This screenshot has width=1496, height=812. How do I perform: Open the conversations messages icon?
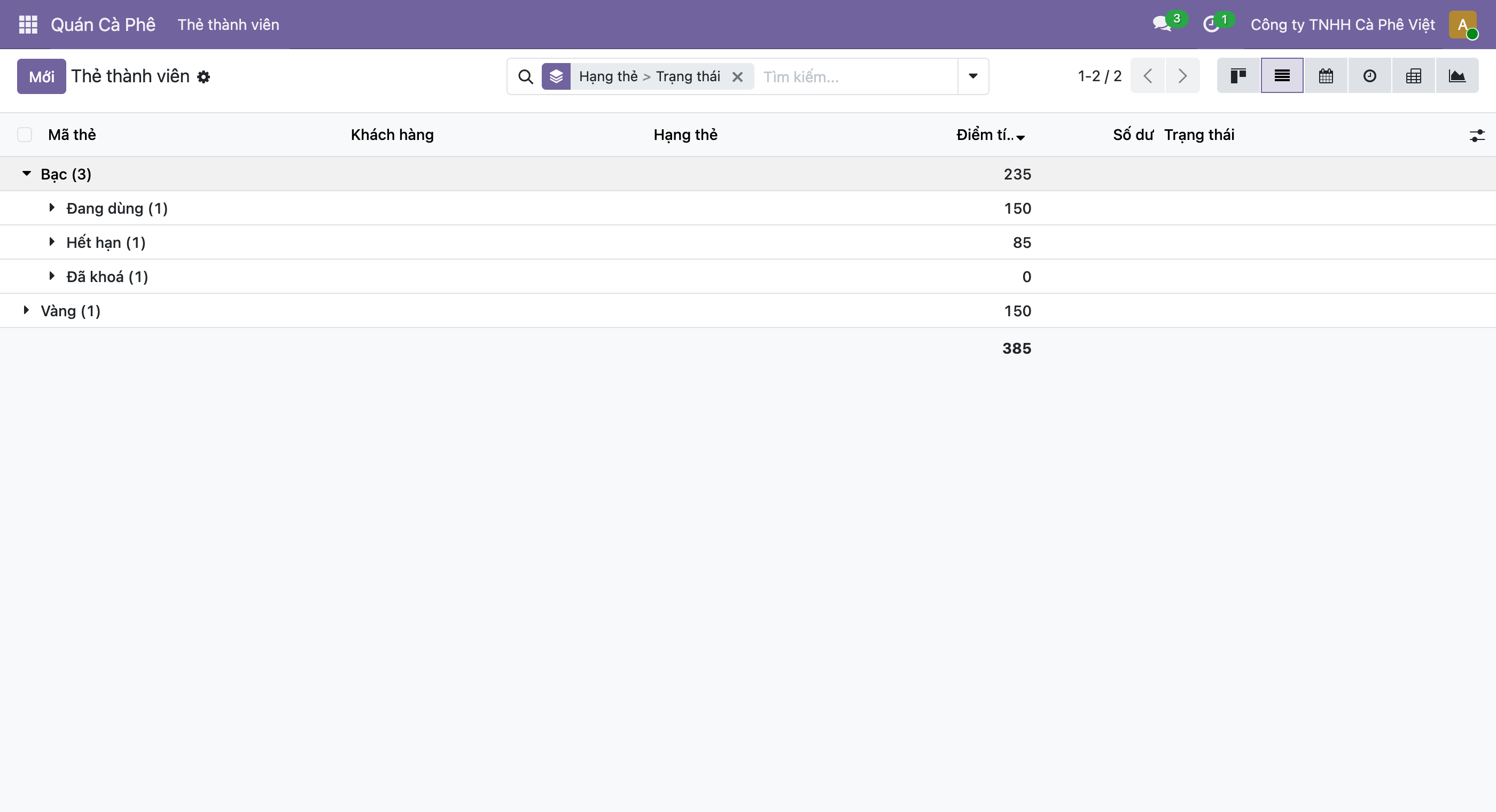click(1163, 25)
